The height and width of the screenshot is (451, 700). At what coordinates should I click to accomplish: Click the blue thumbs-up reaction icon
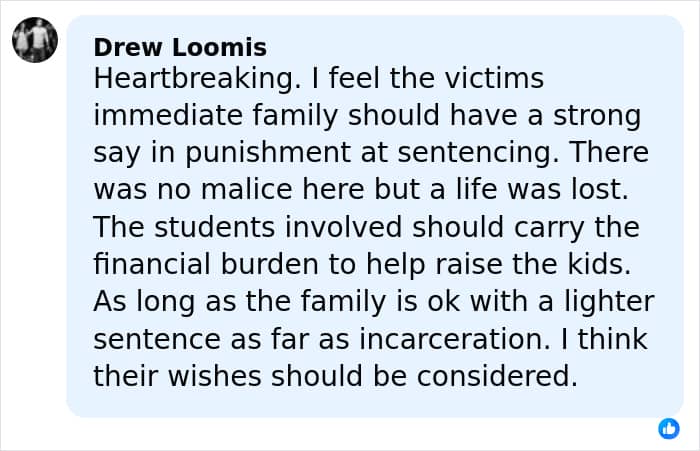click(x=669, y=428)
